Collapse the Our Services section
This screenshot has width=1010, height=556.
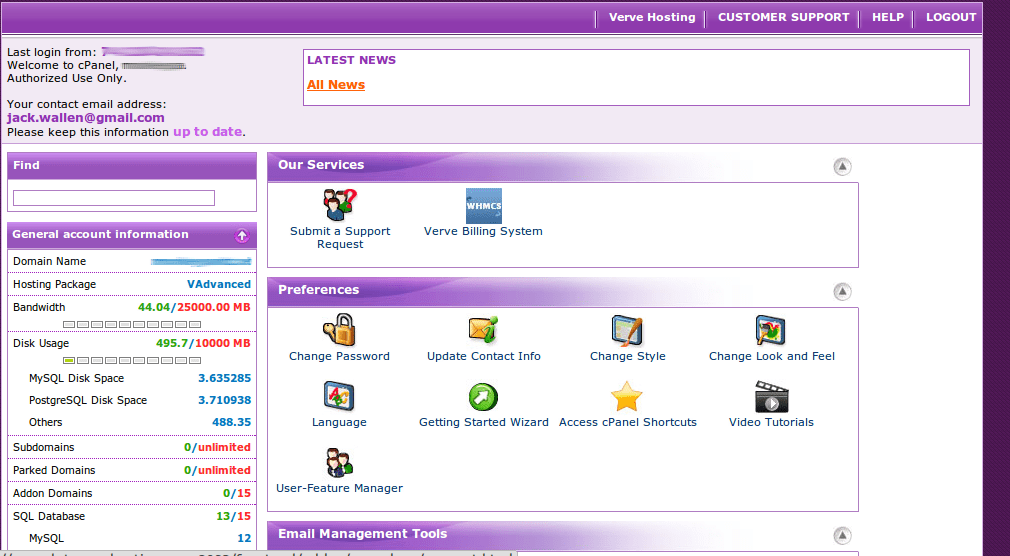pos(842,167)
